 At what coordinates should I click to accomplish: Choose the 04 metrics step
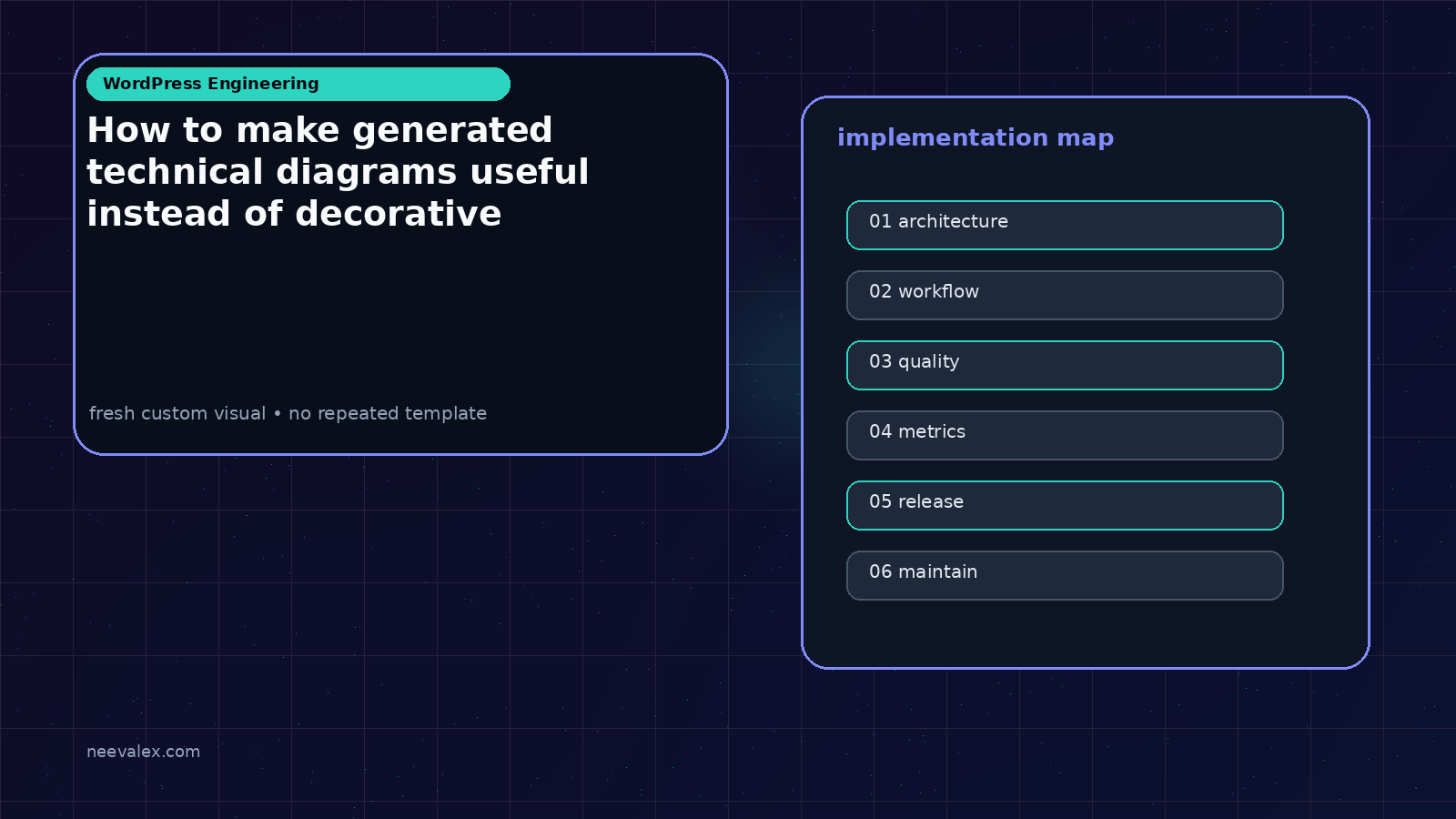(x=1065, y=435)
